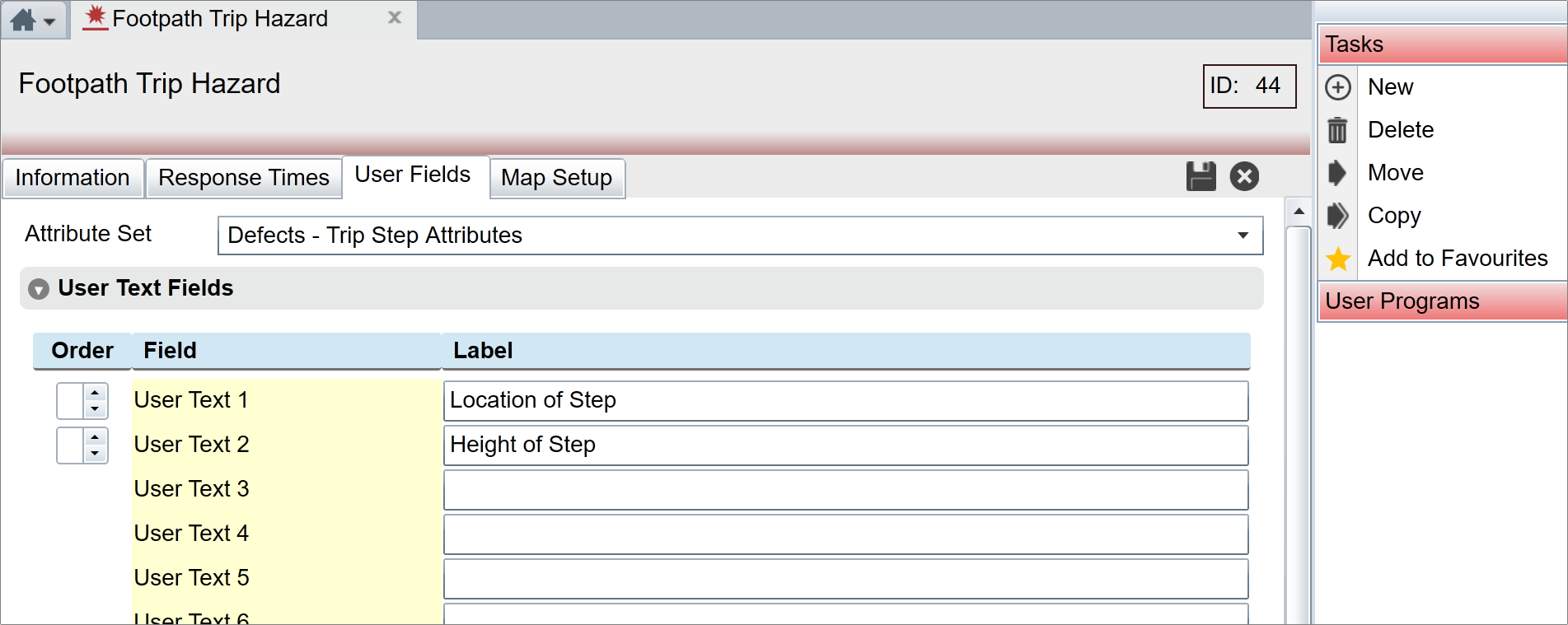Click the User Programs panel header

pyautogui.click(x=1441, y=301)
